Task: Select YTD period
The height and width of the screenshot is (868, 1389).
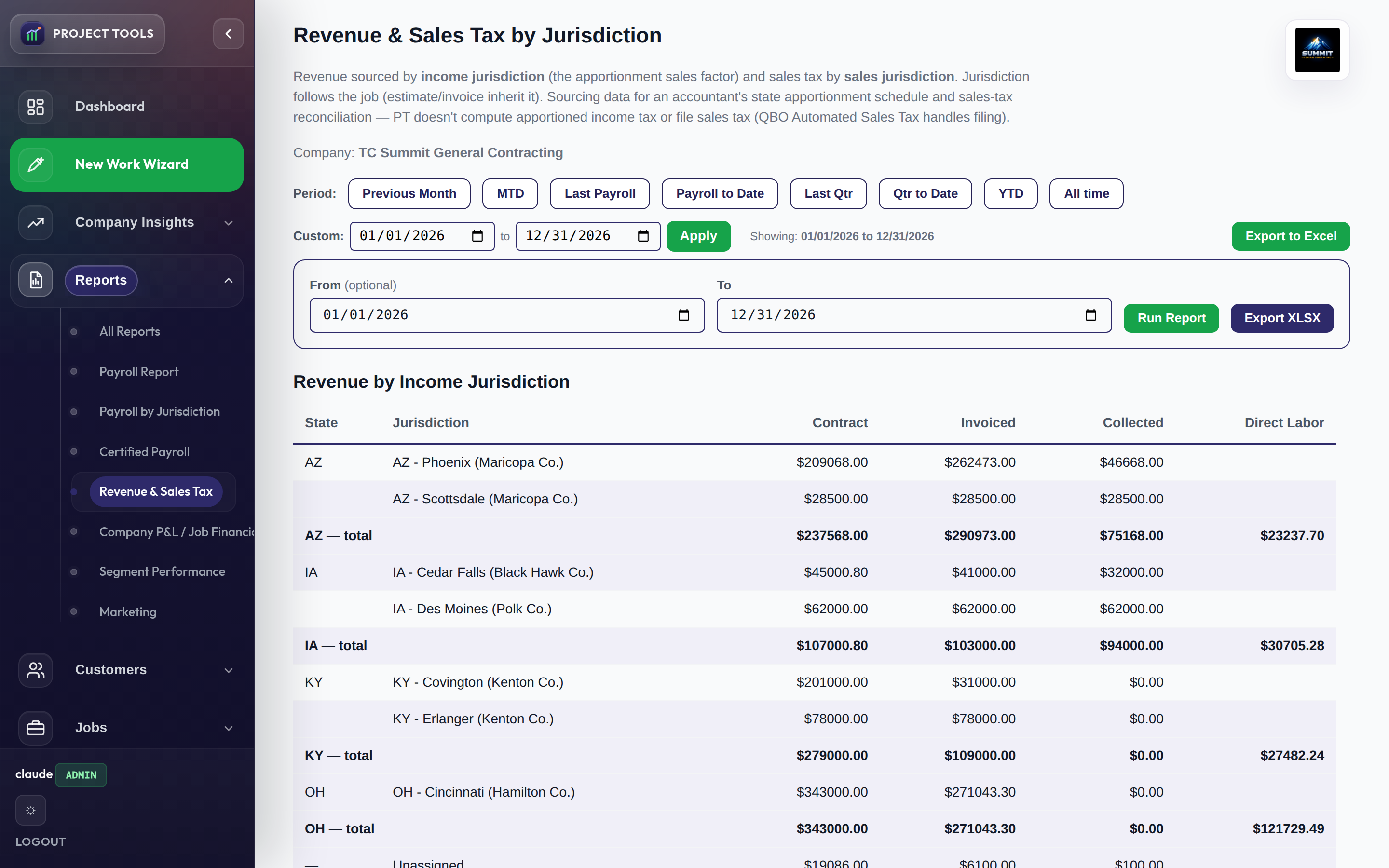Action: (x=1010, y=194)
